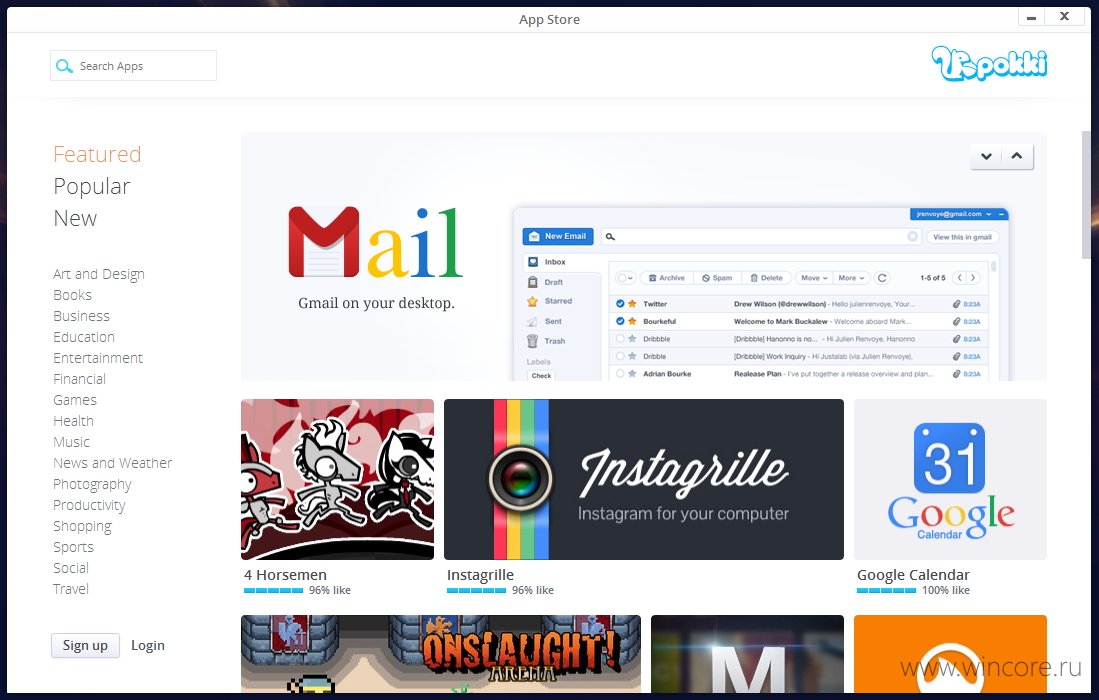
Task: Click the search magnifier icon
Action: tap(64, 66)
